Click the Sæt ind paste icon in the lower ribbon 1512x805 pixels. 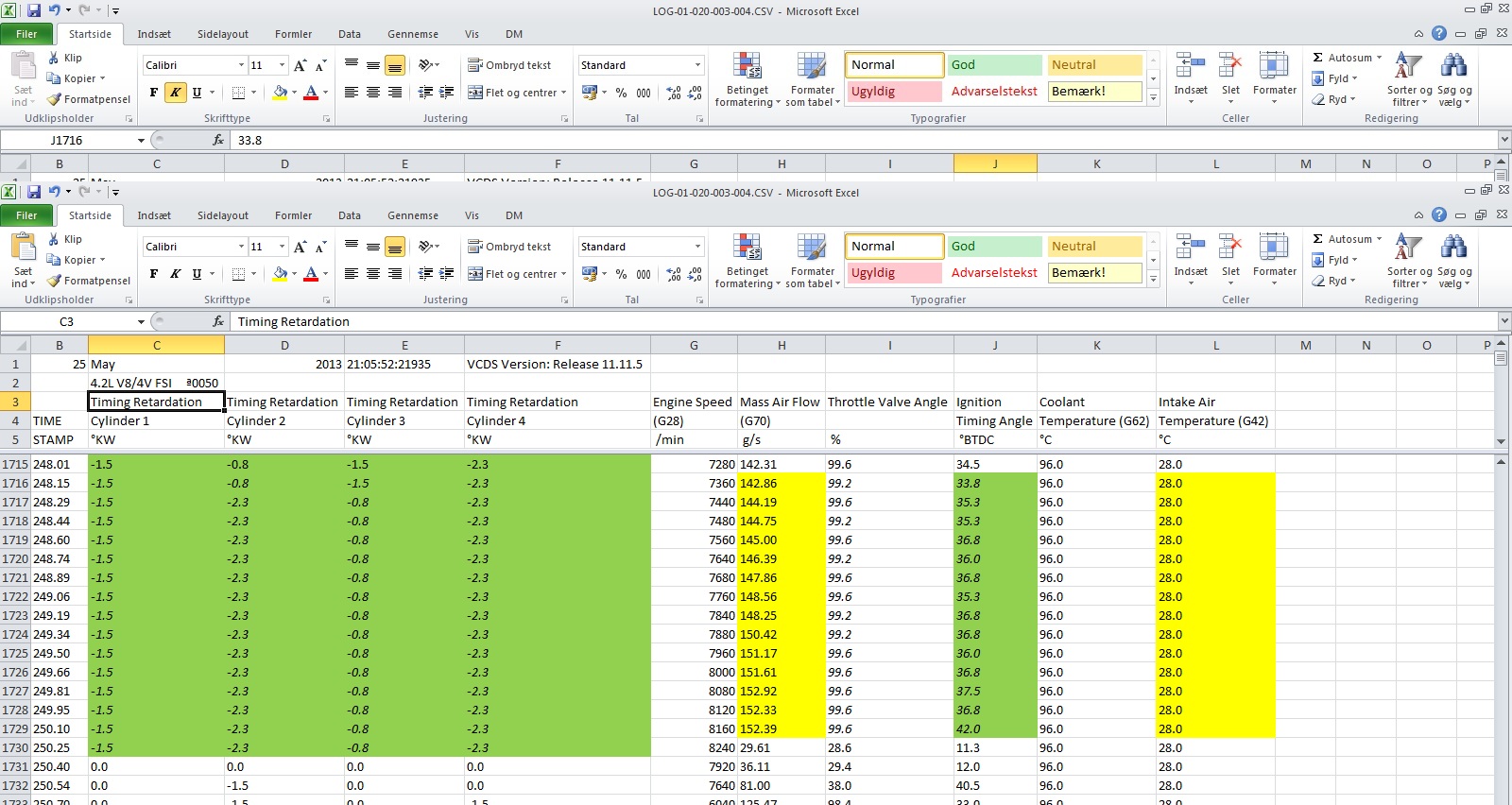(23, 248)
